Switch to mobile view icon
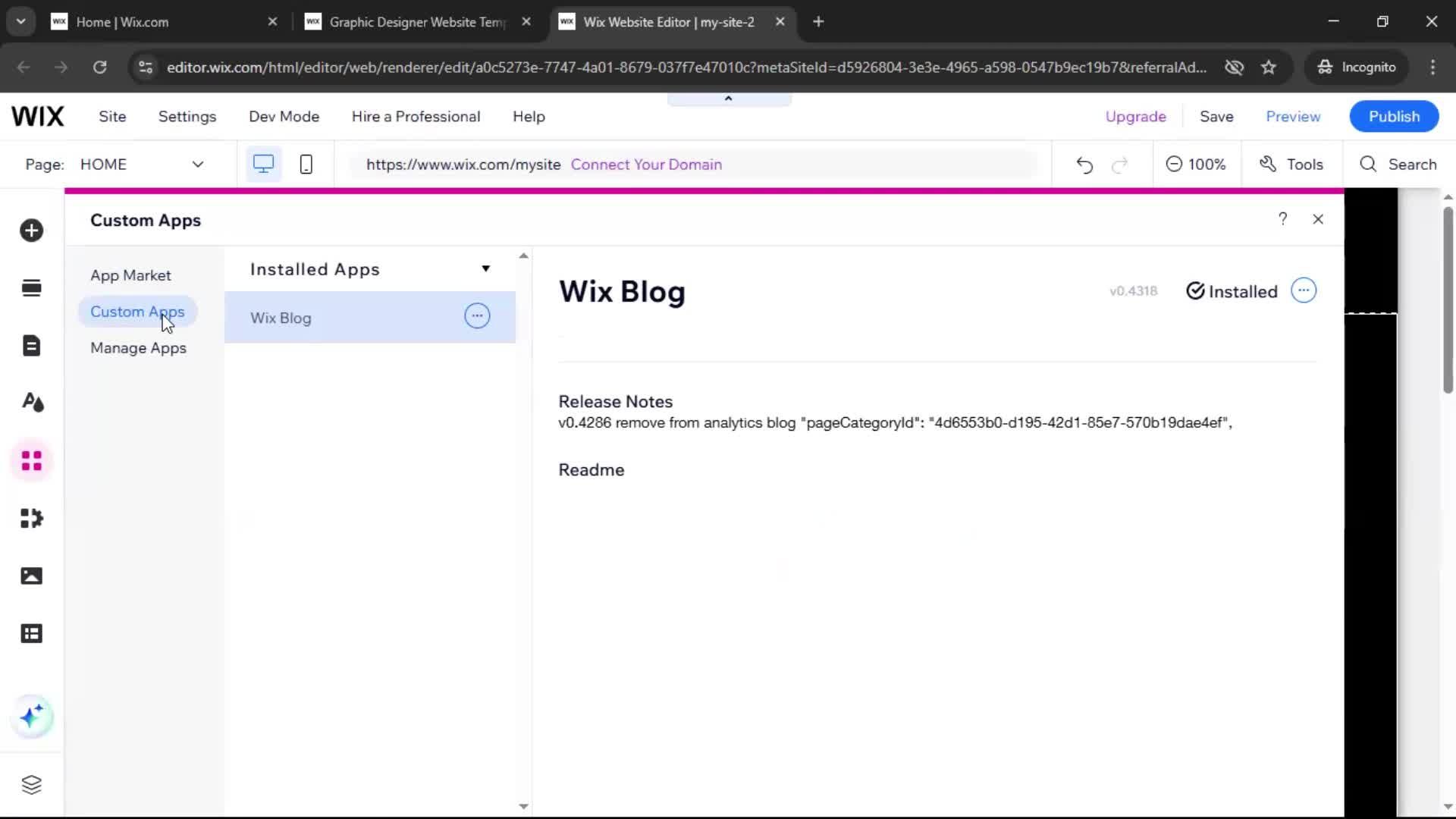The height and width of the screenshot is (819, 1456). (x=306, y=164)
